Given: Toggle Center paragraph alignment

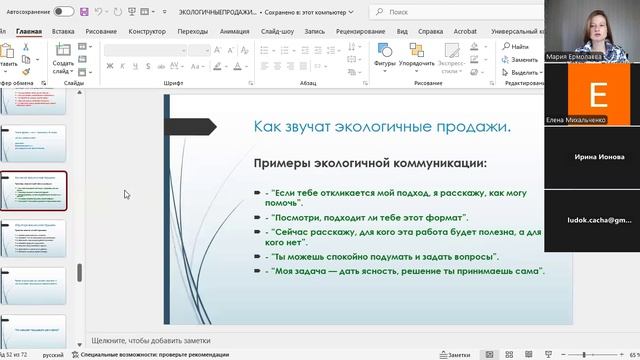Looking at the screenshot, I should pyautogui.click(x=277, y=66).
